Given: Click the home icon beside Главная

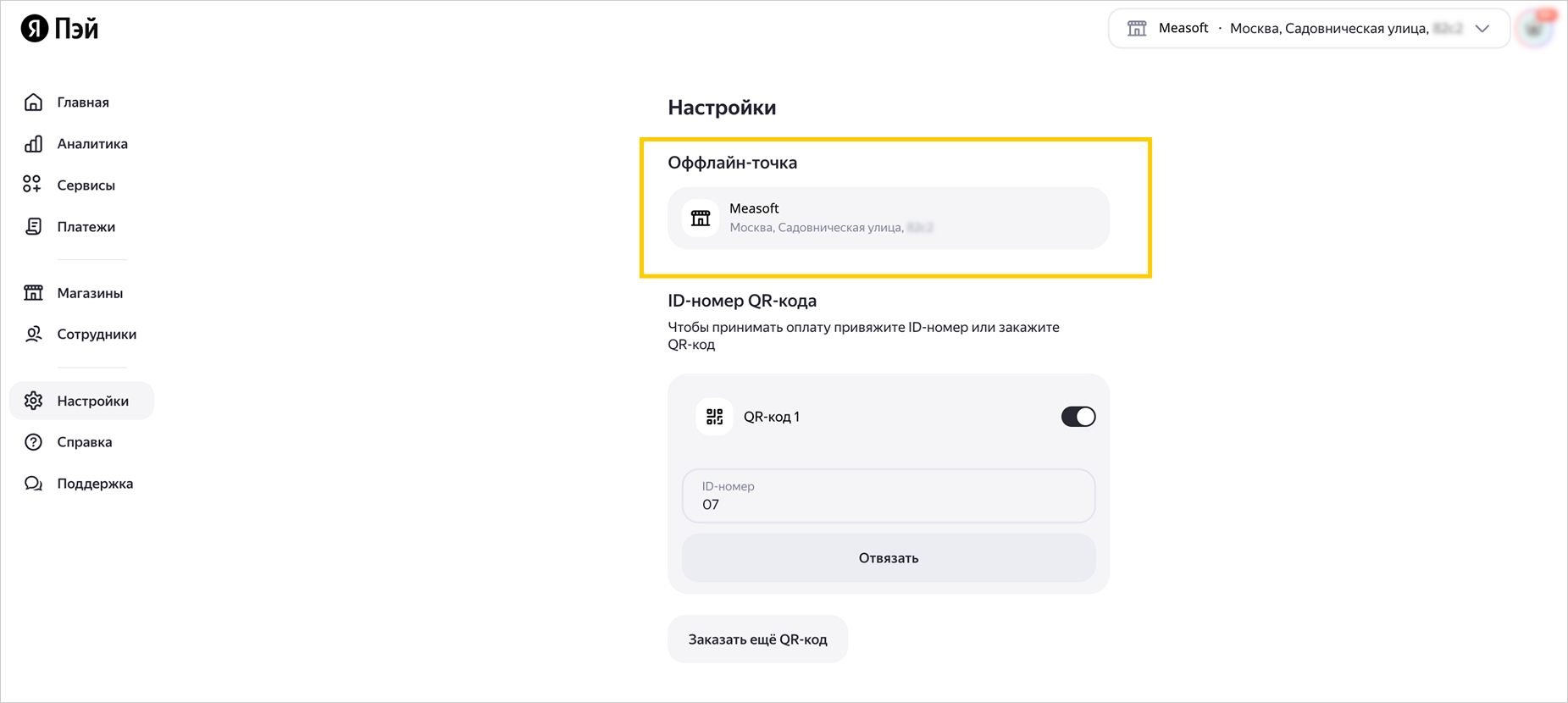Looking at the screenshot, I should 33,102.
